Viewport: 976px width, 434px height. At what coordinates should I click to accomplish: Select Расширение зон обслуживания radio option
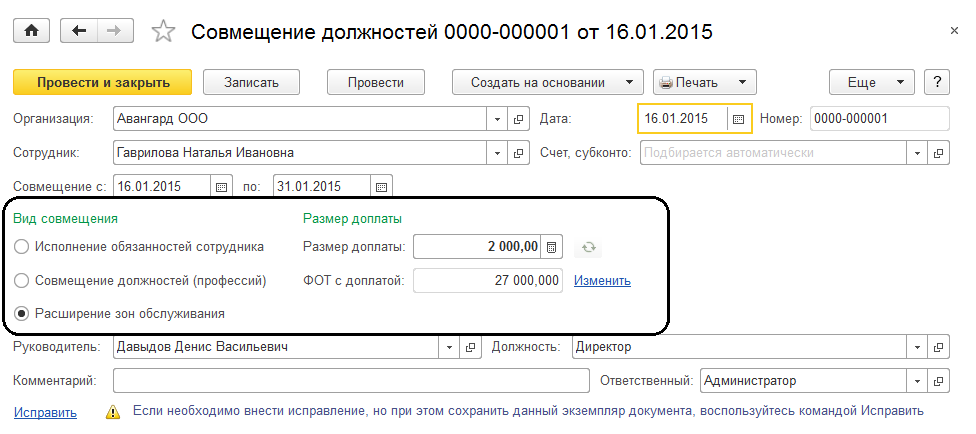22,314
